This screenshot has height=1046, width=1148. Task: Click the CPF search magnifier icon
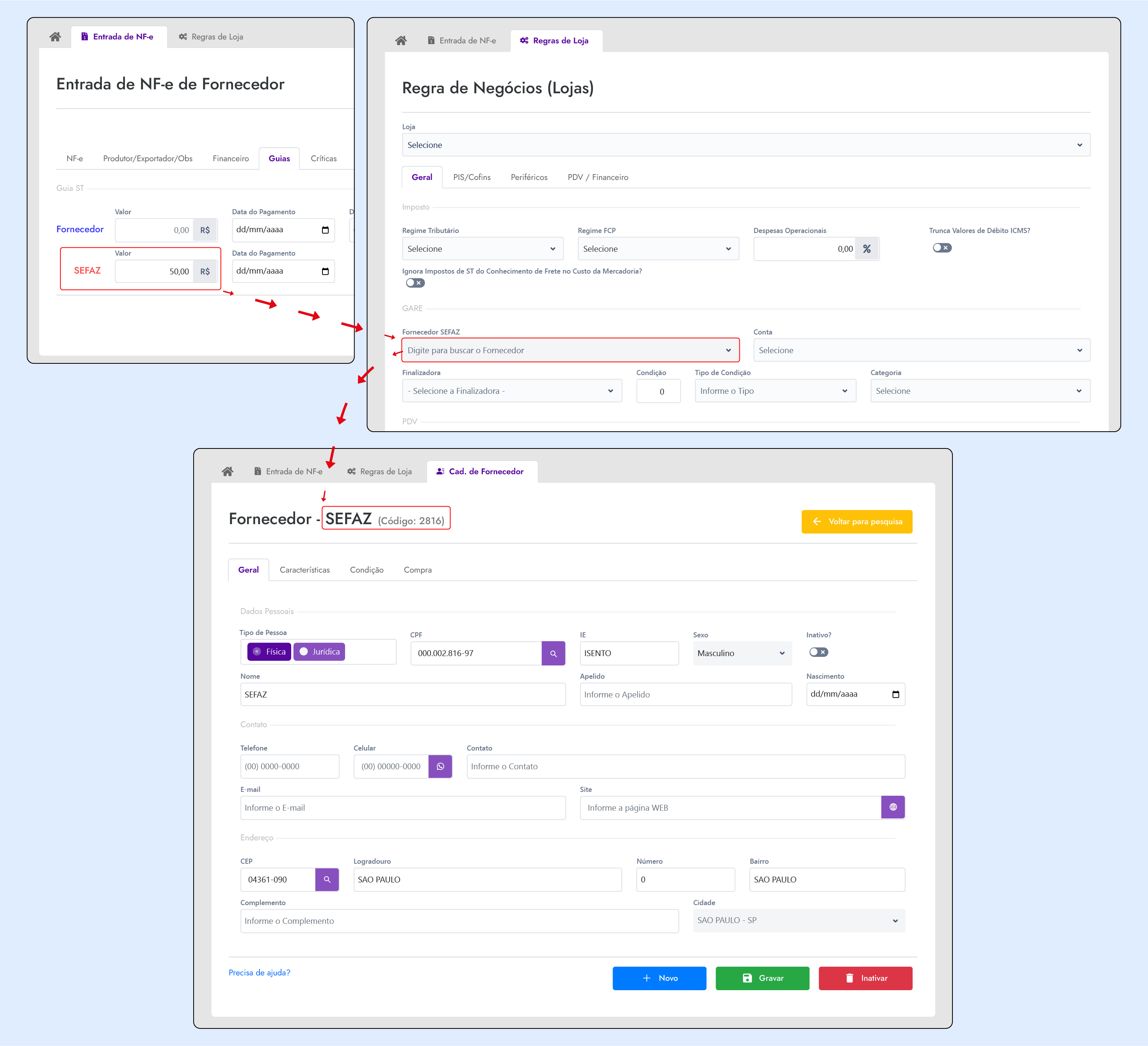click(x=553, y=654)
